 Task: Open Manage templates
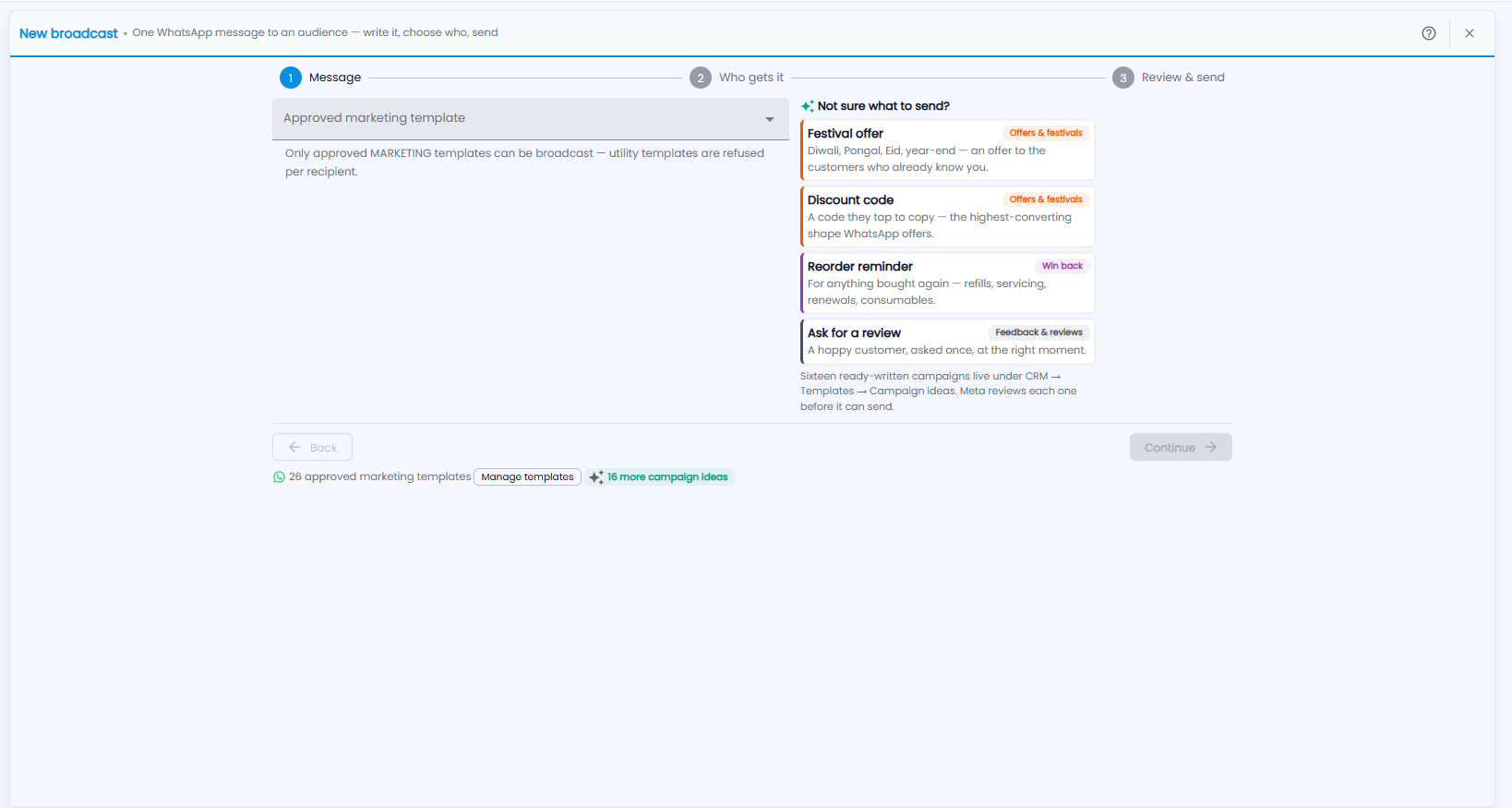coord(527,477)
